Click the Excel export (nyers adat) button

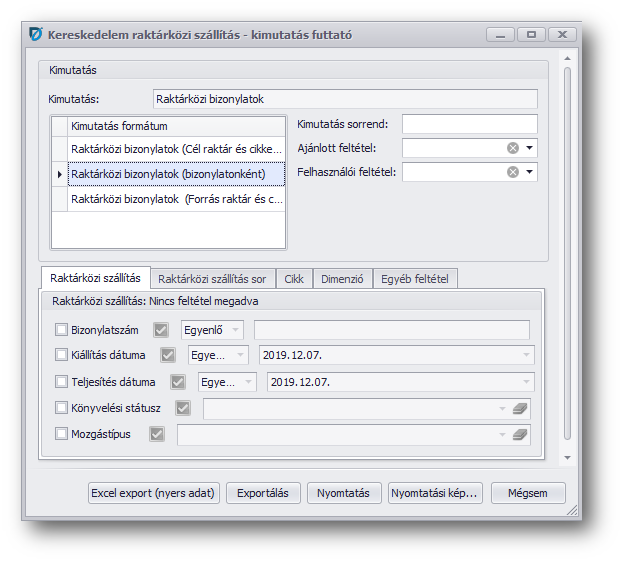click(x=153, y=493)
